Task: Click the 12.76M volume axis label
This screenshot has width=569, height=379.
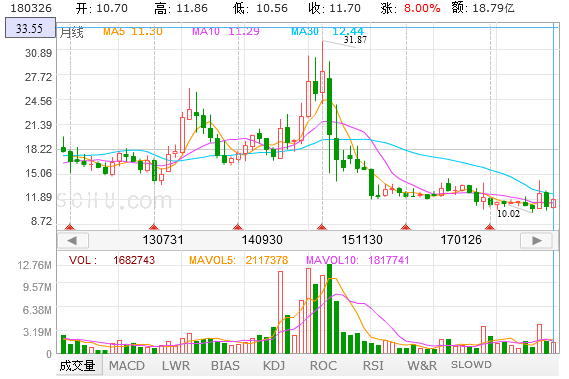Action: [x=34, y=265]
